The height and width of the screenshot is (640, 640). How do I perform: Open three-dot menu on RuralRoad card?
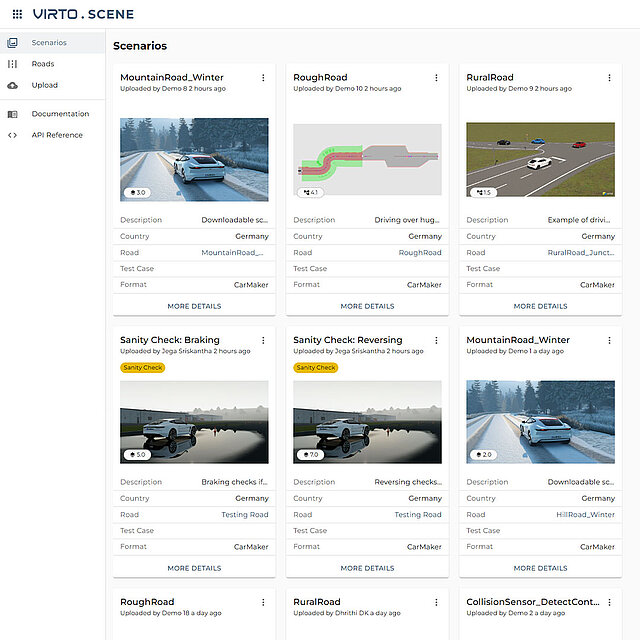pyautogui.click(x=609, y=78)
